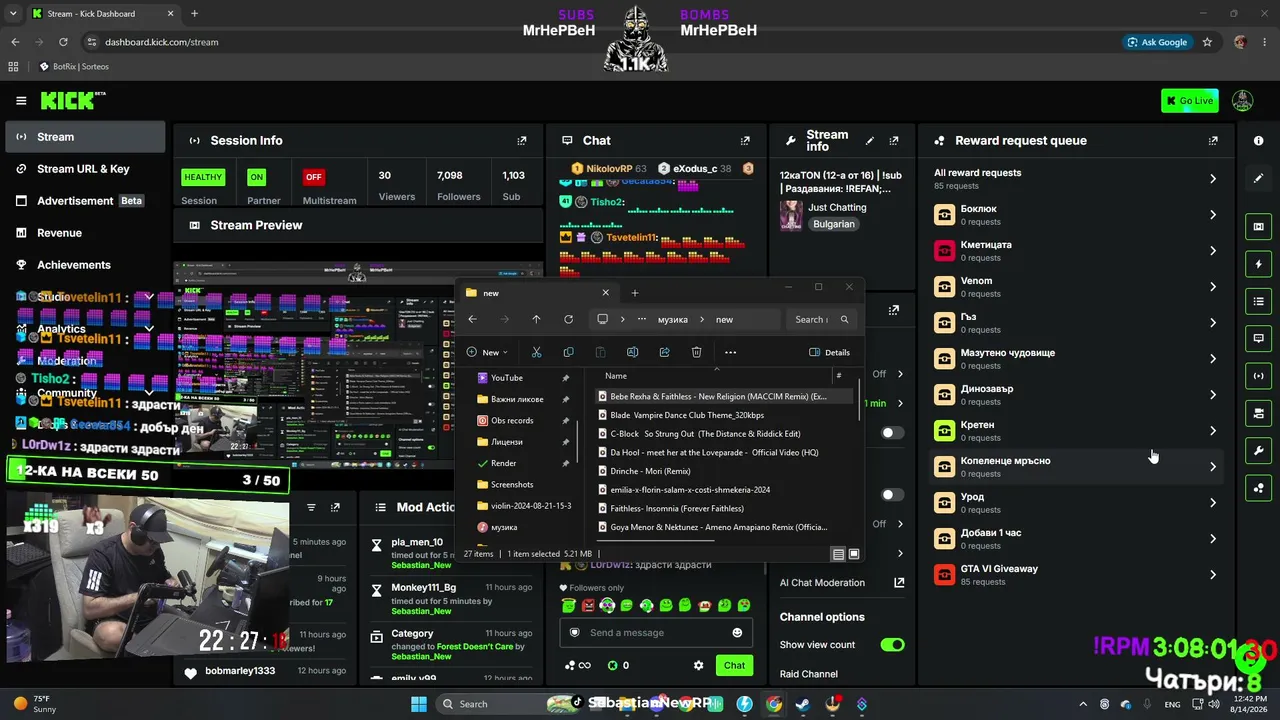The height and width of the screenshot is (720, 1280).
Task: Select the Blade Vampire Dance Club Theme file
Action: (x=725, y=415)
